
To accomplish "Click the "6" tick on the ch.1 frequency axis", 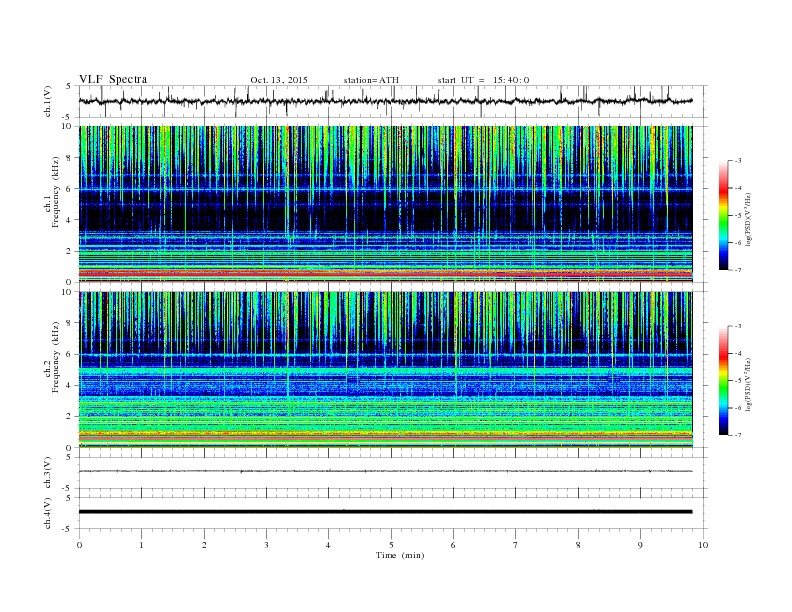I will click(70, 189).
